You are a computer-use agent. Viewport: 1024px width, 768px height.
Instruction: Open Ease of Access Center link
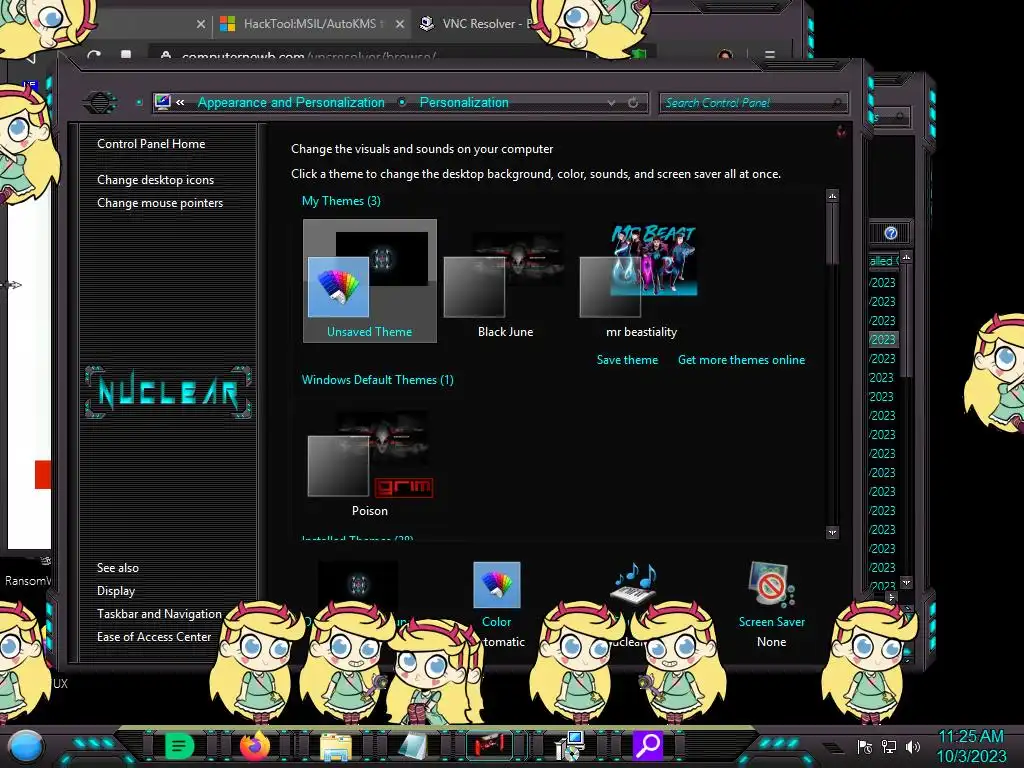coord(154,637)
